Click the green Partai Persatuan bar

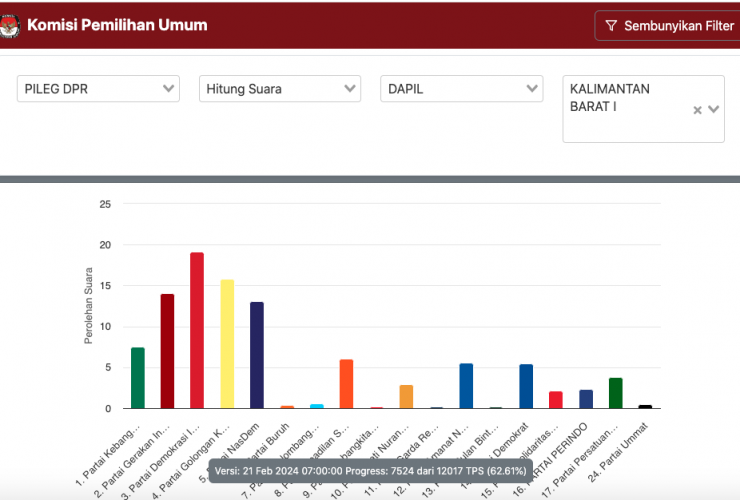tap(615, 393)
